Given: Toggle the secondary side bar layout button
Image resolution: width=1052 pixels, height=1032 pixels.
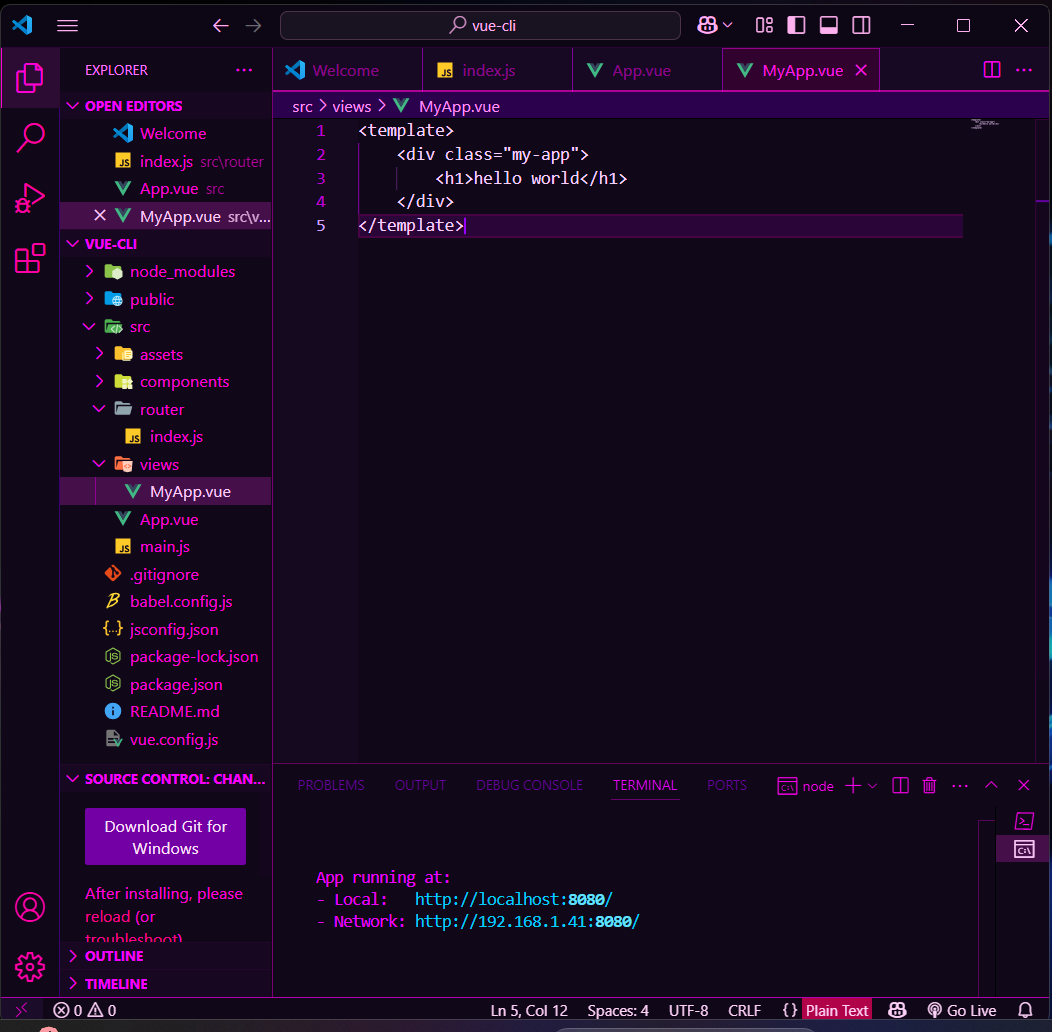Looking at the screenshot, I should pos(860,26).
